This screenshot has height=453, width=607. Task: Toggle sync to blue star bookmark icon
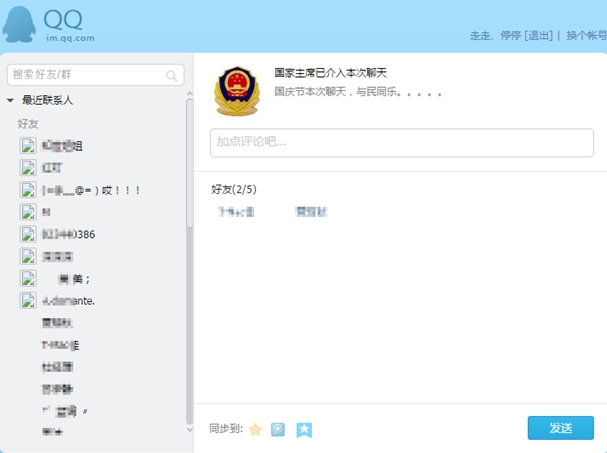pos(304,430)
